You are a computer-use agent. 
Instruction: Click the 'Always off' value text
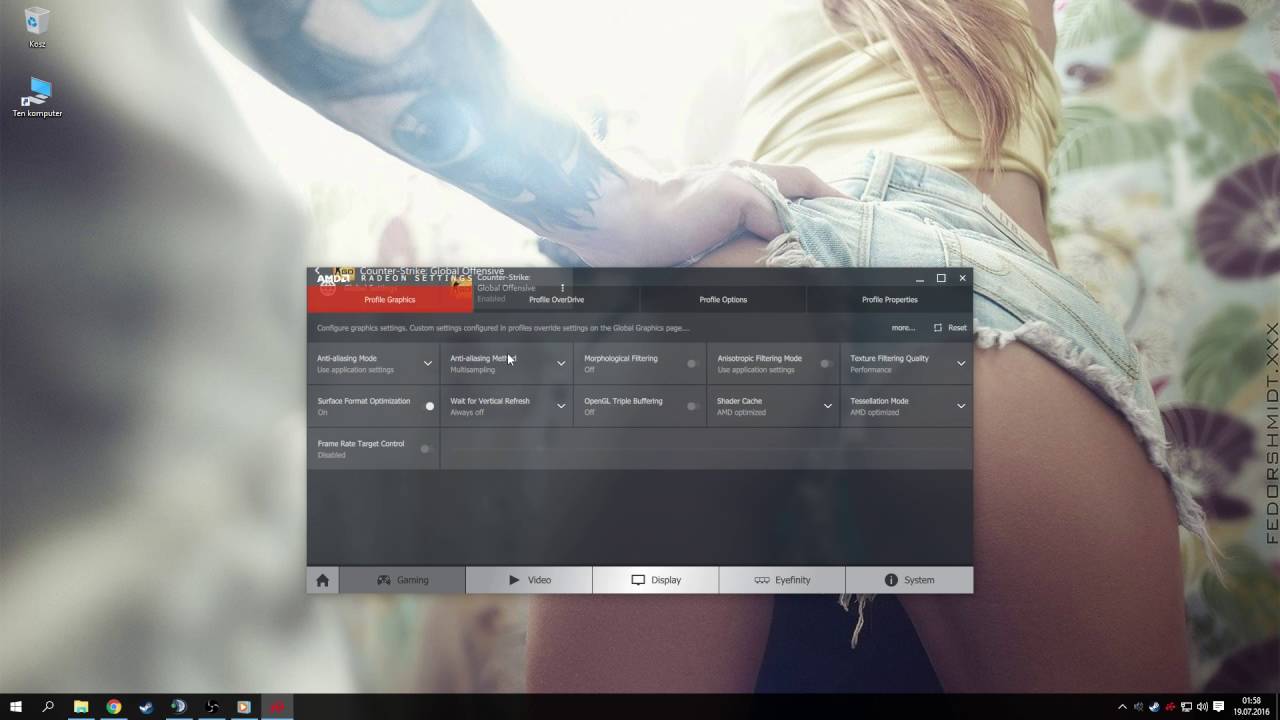467,412
